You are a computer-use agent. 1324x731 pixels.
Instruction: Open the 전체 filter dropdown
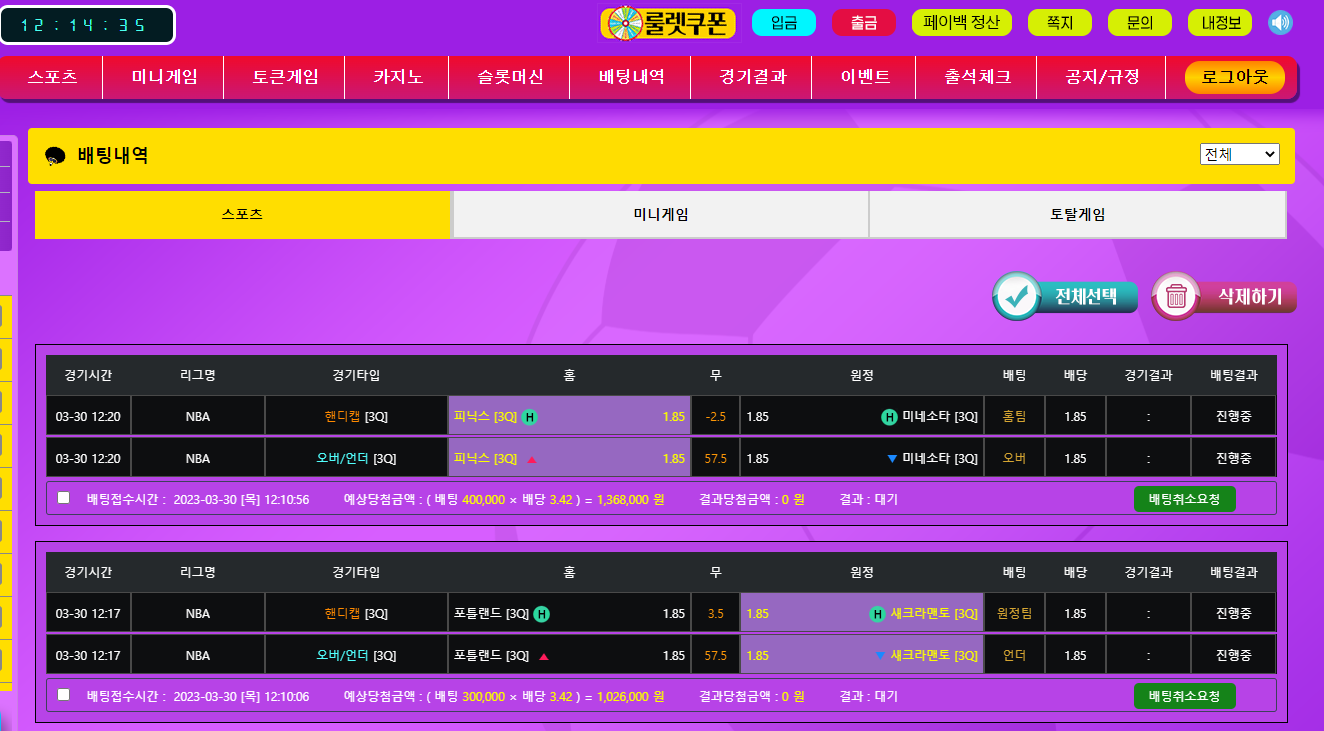1239,154
